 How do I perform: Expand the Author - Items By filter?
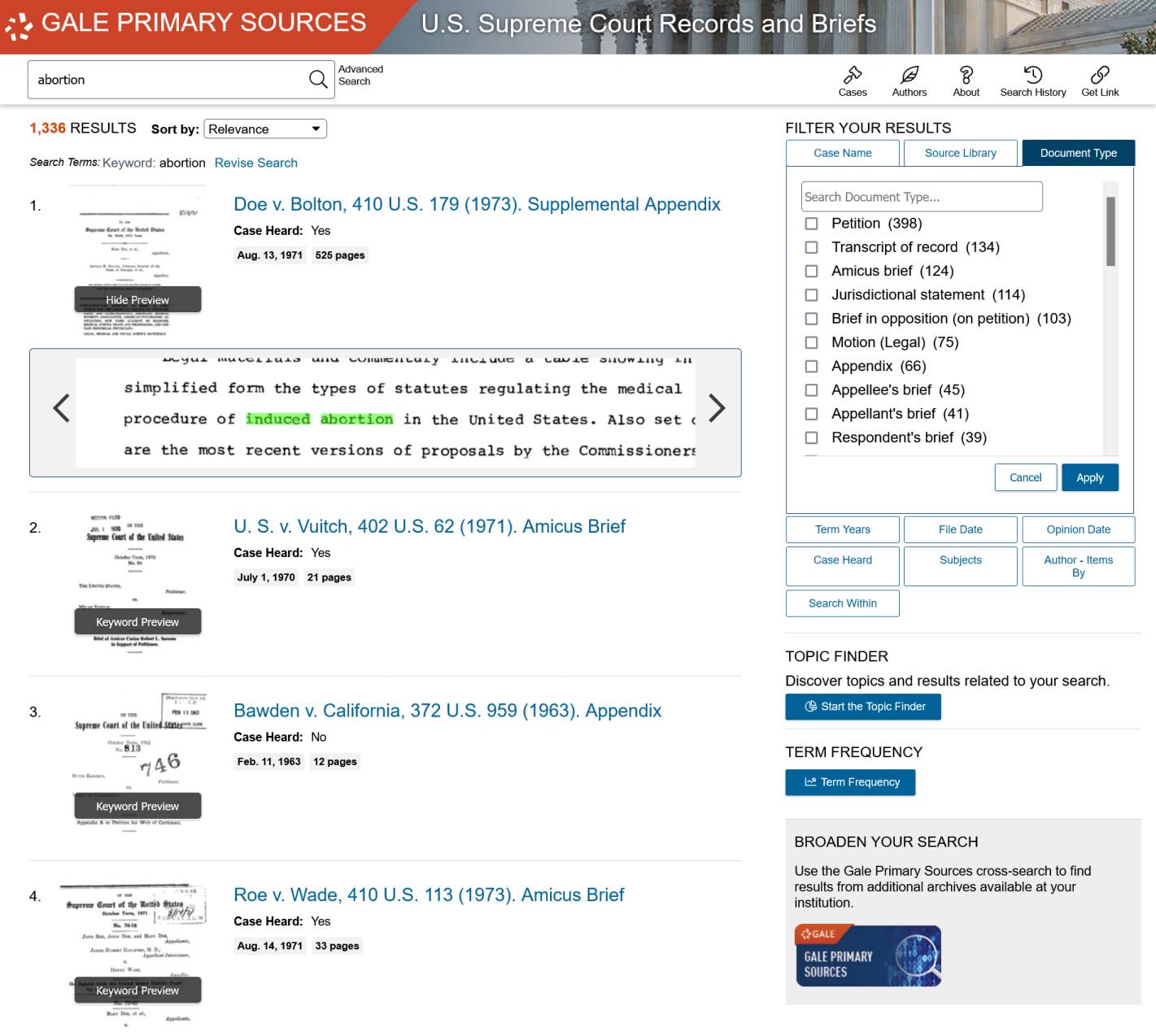tap(1078, 566)
